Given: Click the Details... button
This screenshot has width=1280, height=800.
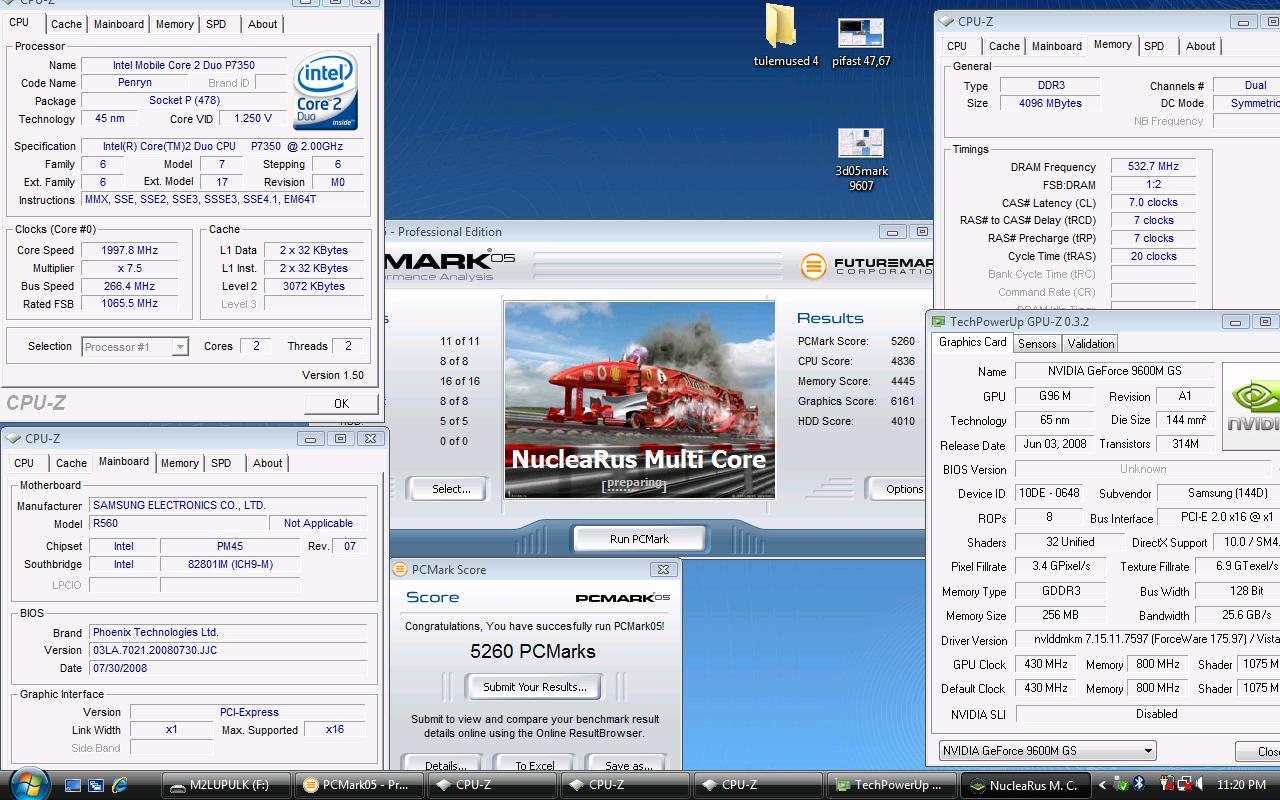Looking at the screenshot, I should point(445,764).
